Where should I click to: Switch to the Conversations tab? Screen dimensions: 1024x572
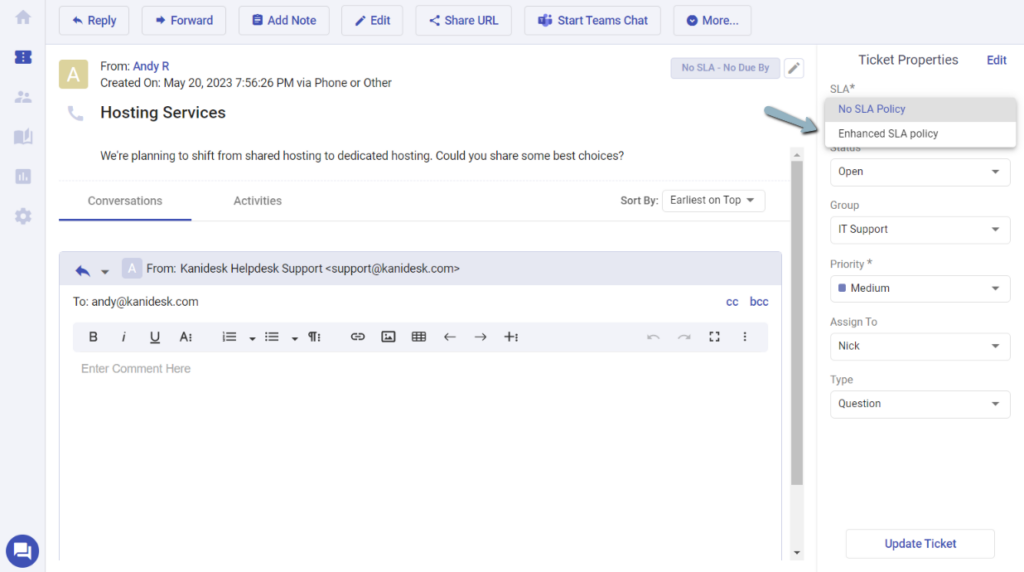[125, 201]
